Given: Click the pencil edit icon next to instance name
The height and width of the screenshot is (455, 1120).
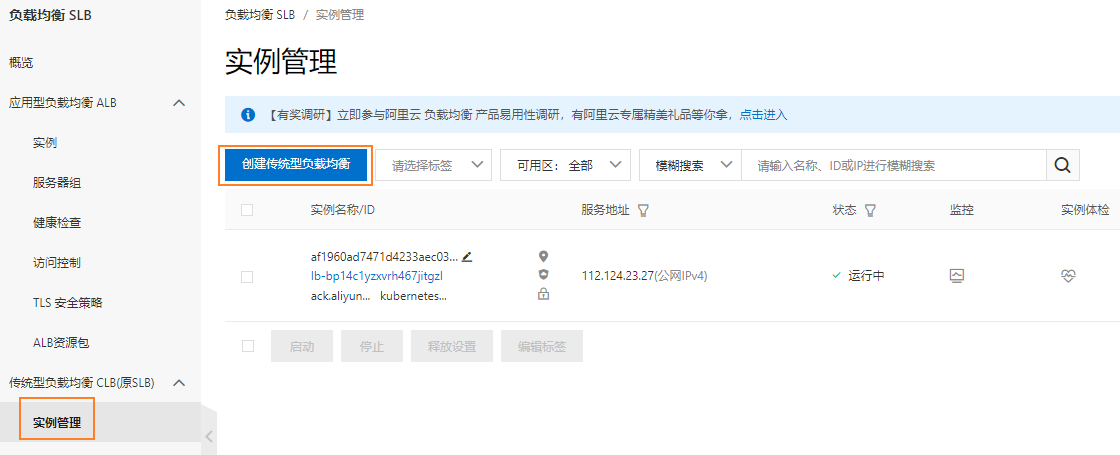Looking at the screenshot, I should point(467,256).
